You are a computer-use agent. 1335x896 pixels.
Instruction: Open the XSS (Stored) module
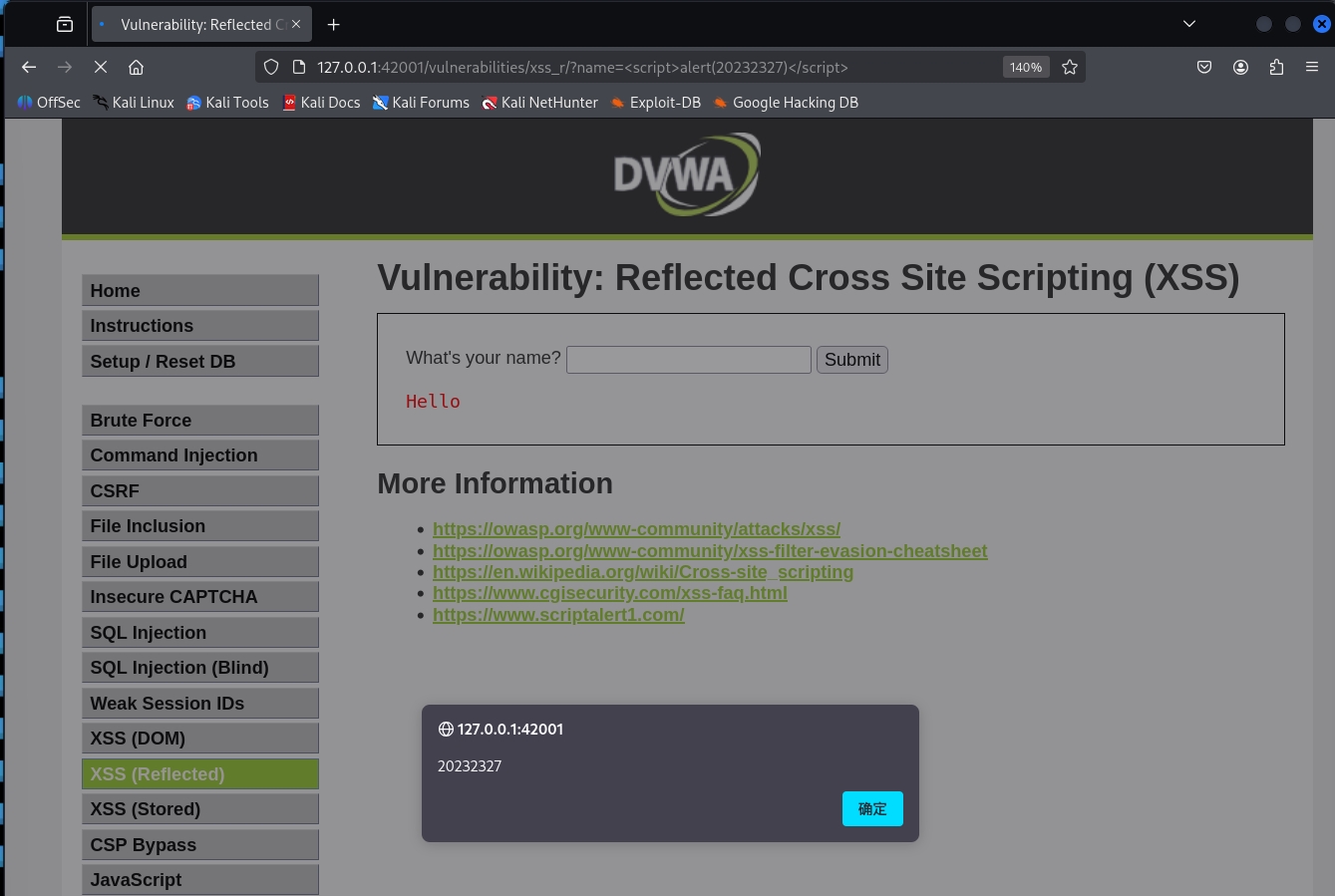[200, 809]
